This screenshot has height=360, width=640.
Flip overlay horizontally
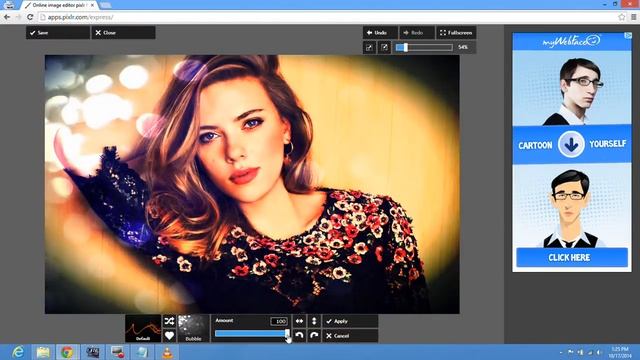pyautogui.click(x=299, y=321)
